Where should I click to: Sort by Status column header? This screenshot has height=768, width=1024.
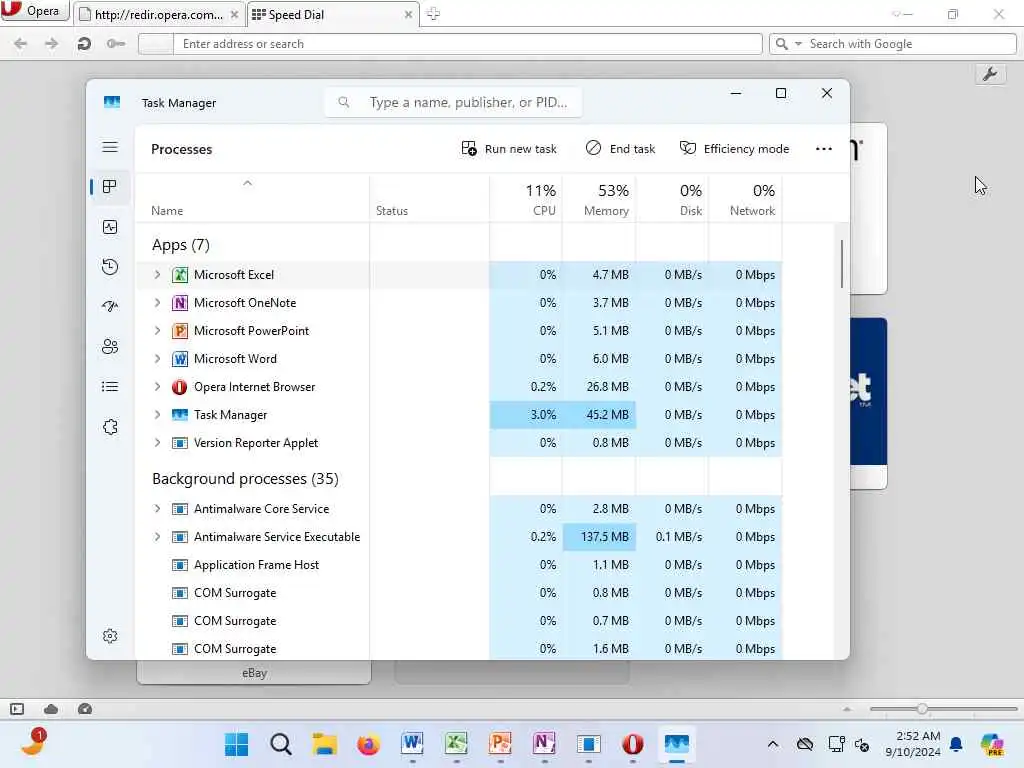click(x=429, y=199)
